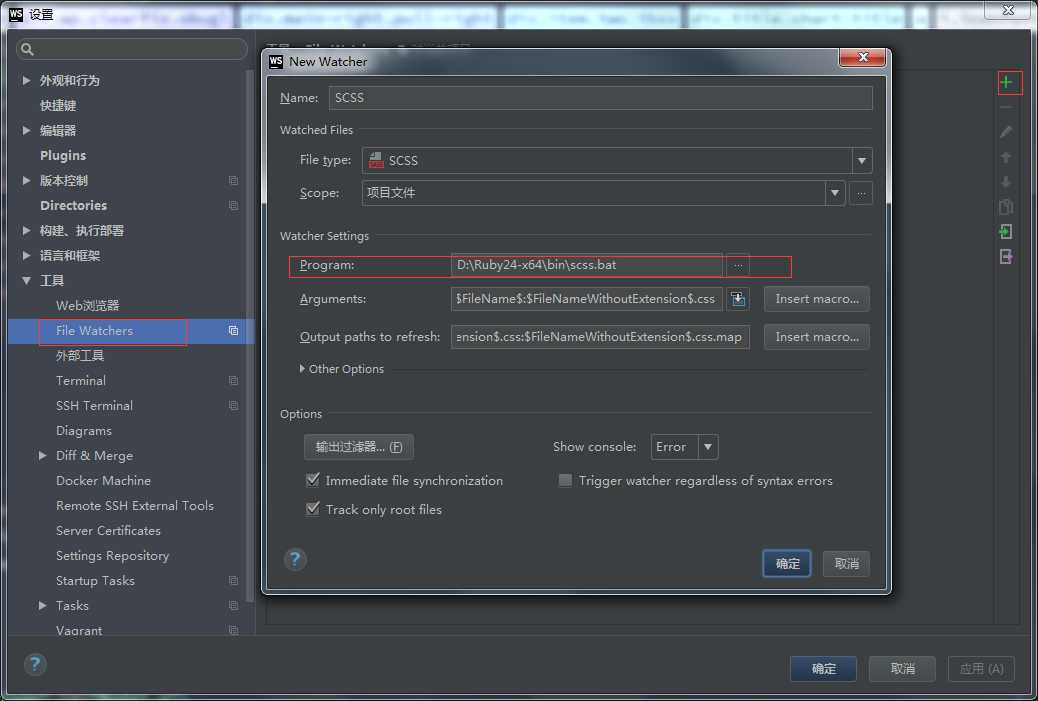Select Web浏览器 settings item
This screenshot has width=1038, height=701.
pyautogui.click(x=87, y=305)
